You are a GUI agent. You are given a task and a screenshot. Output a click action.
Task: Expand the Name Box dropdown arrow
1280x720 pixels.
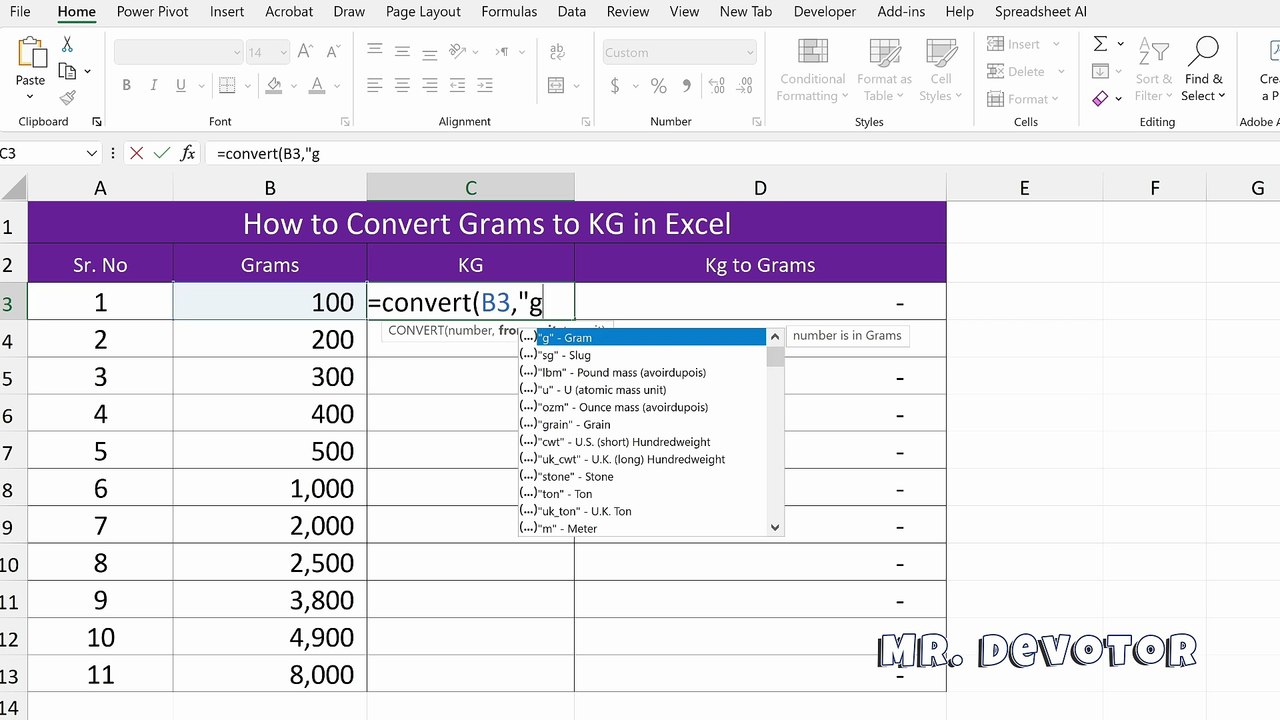point(92,153)
